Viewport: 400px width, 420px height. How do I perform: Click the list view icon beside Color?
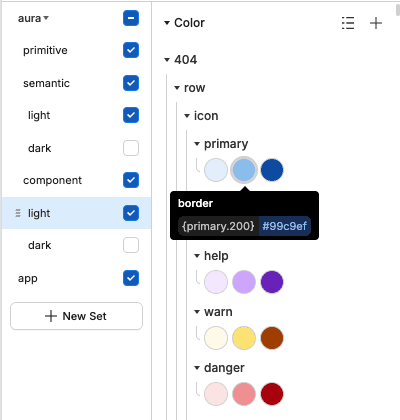[348, 23]
